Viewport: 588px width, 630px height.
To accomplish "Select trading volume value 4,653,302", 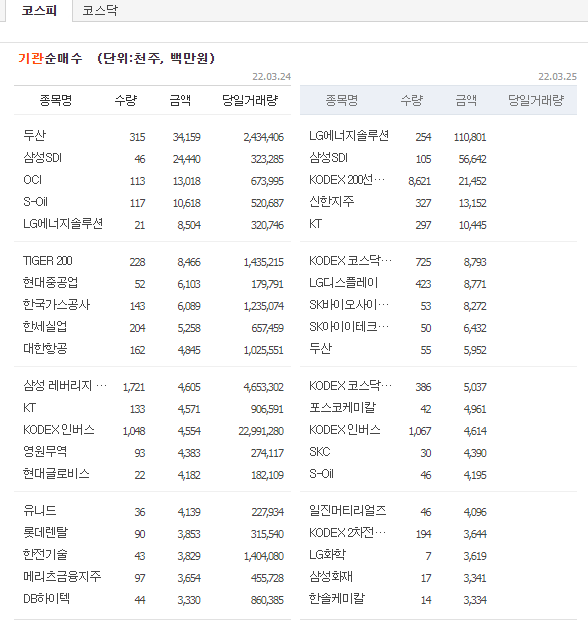I will pos(263,387).
